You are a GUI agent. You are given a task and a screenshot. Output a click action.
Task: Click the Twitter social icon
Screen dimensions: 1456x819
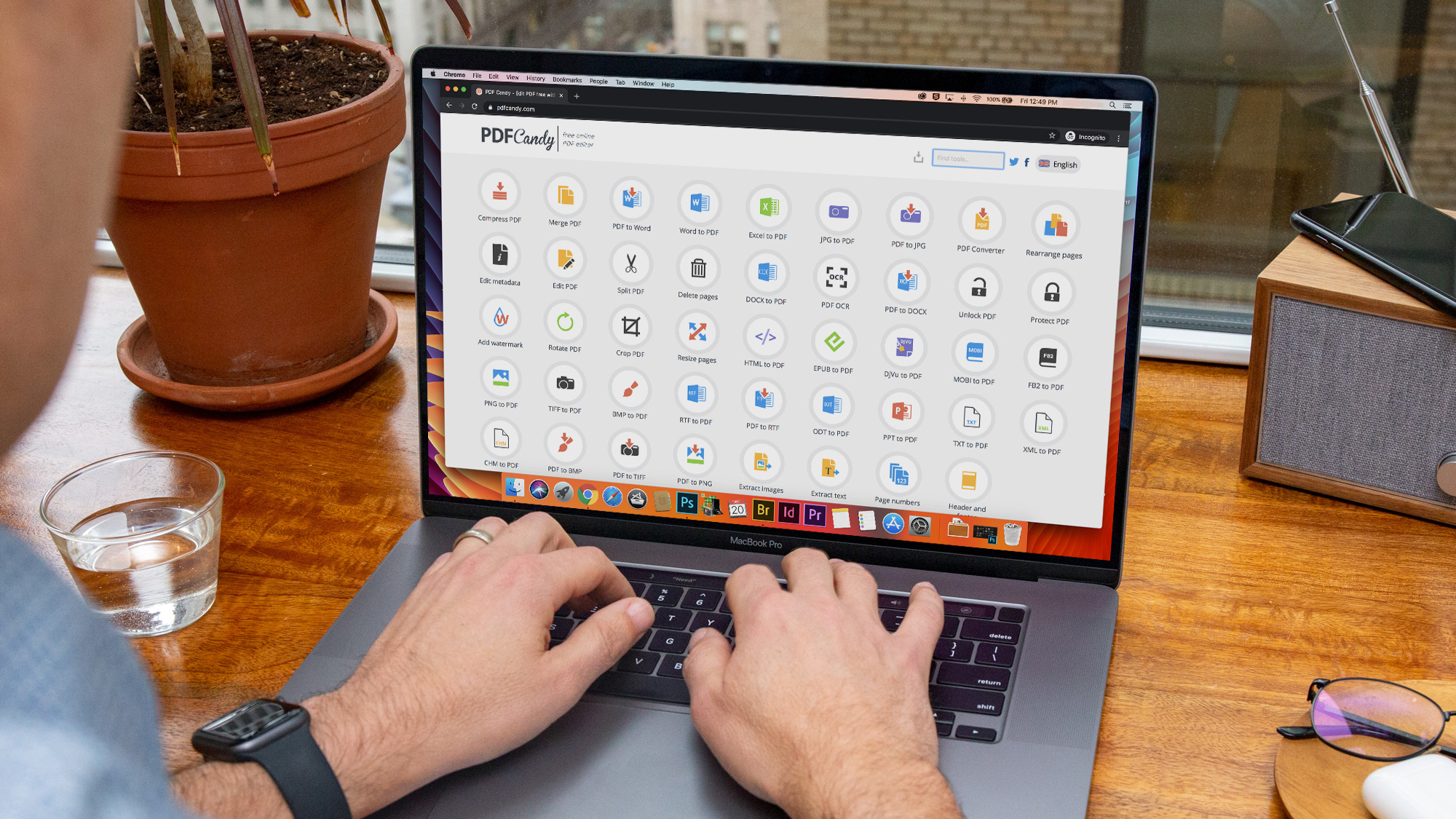pos(1011,163)
